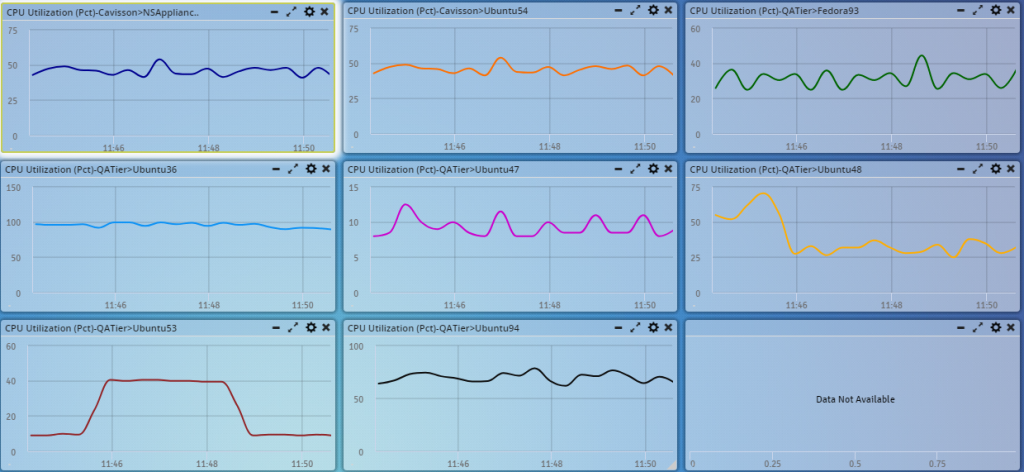Screen dimensions: 1024x472
Task: Open settings gear on NSAppliance CPU panel
Action: pos(311,12)
